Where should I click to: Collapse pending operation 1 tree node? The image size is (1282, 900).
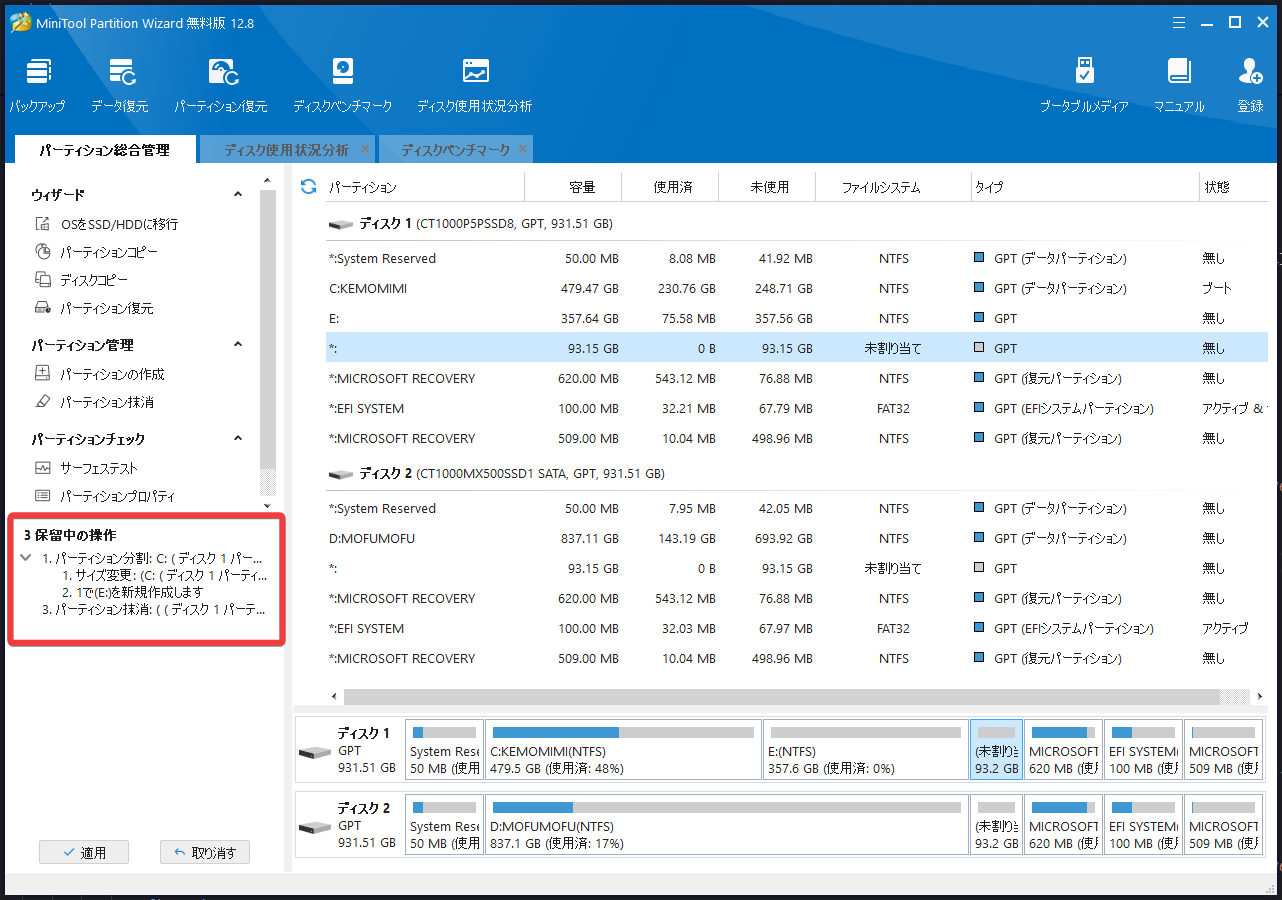point(26,558)
